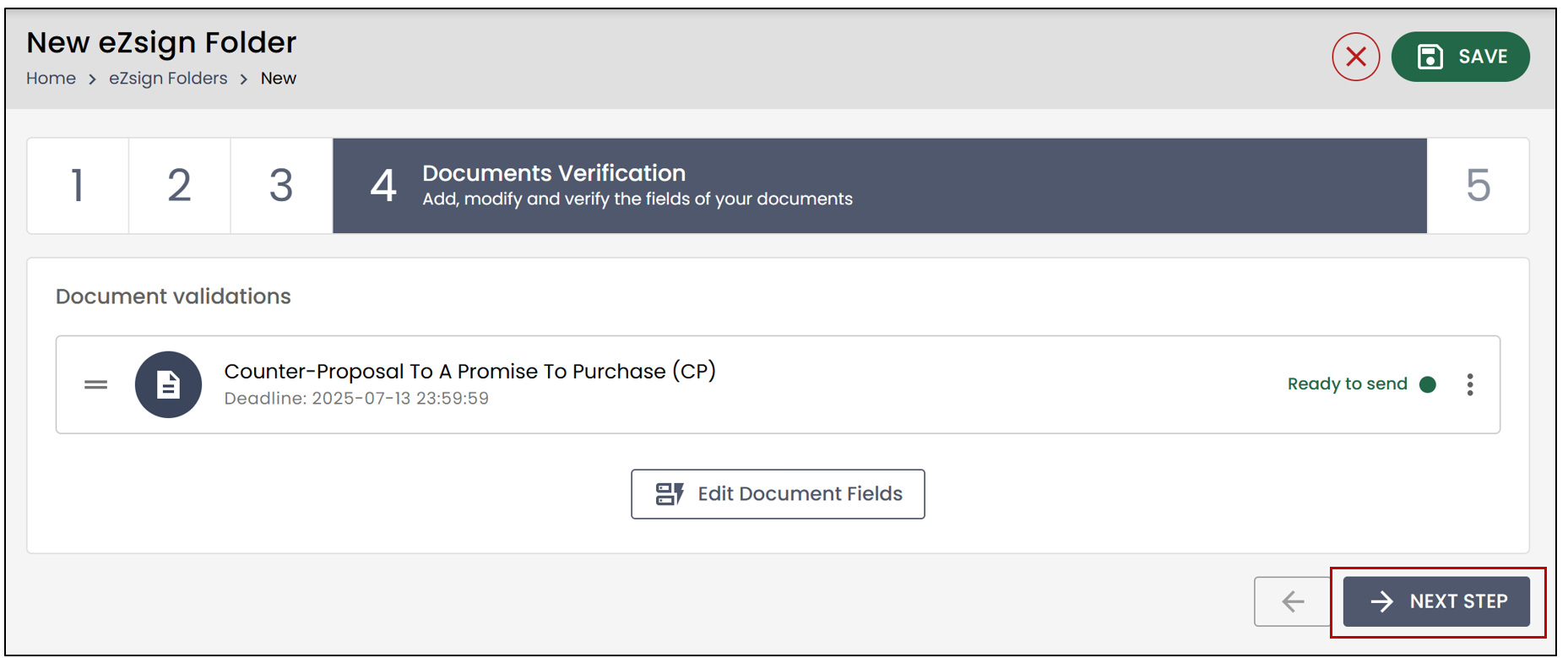Go back using the left arrow button
Image resolution: width=1568 pixels, height=658 pixels.
coord(1293,601)
